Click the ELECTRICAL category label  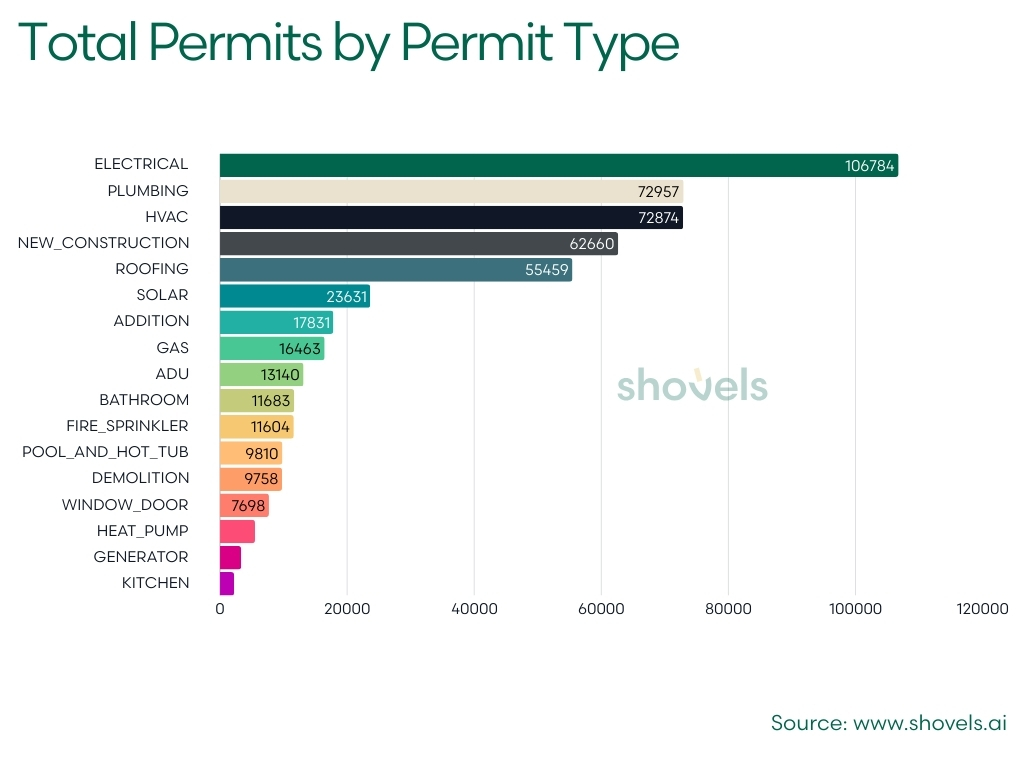(x=141, y=164)
